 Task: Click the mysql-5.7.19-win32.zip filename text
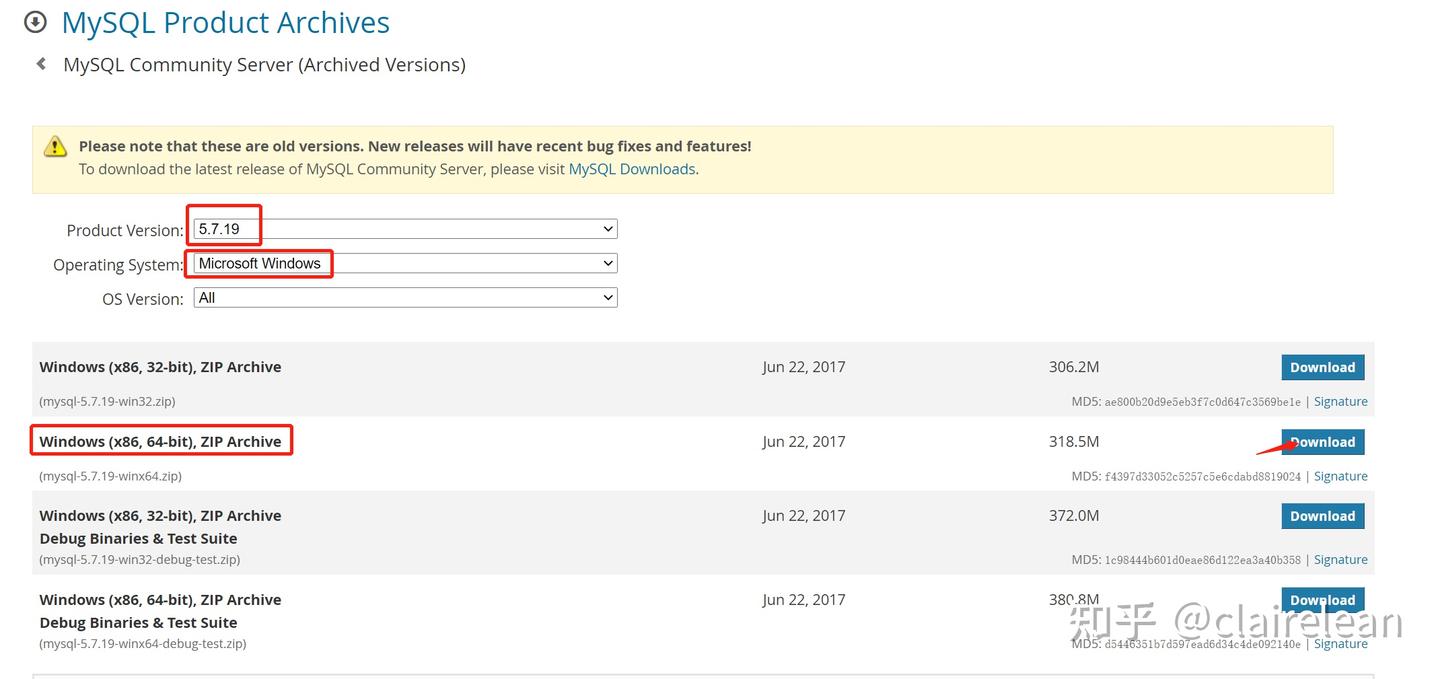[x=107, y=401]
